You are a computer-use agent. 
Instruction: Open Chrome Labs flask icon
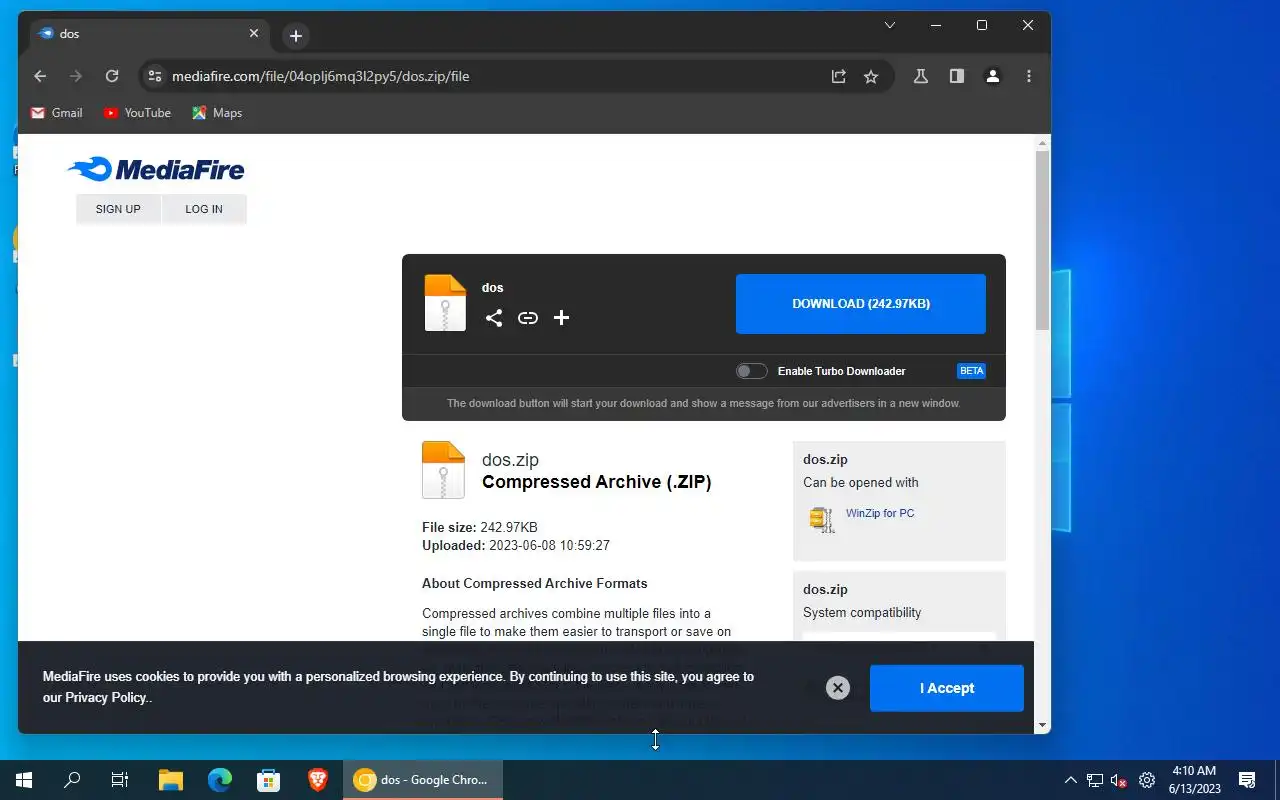[x=921, y=76]
